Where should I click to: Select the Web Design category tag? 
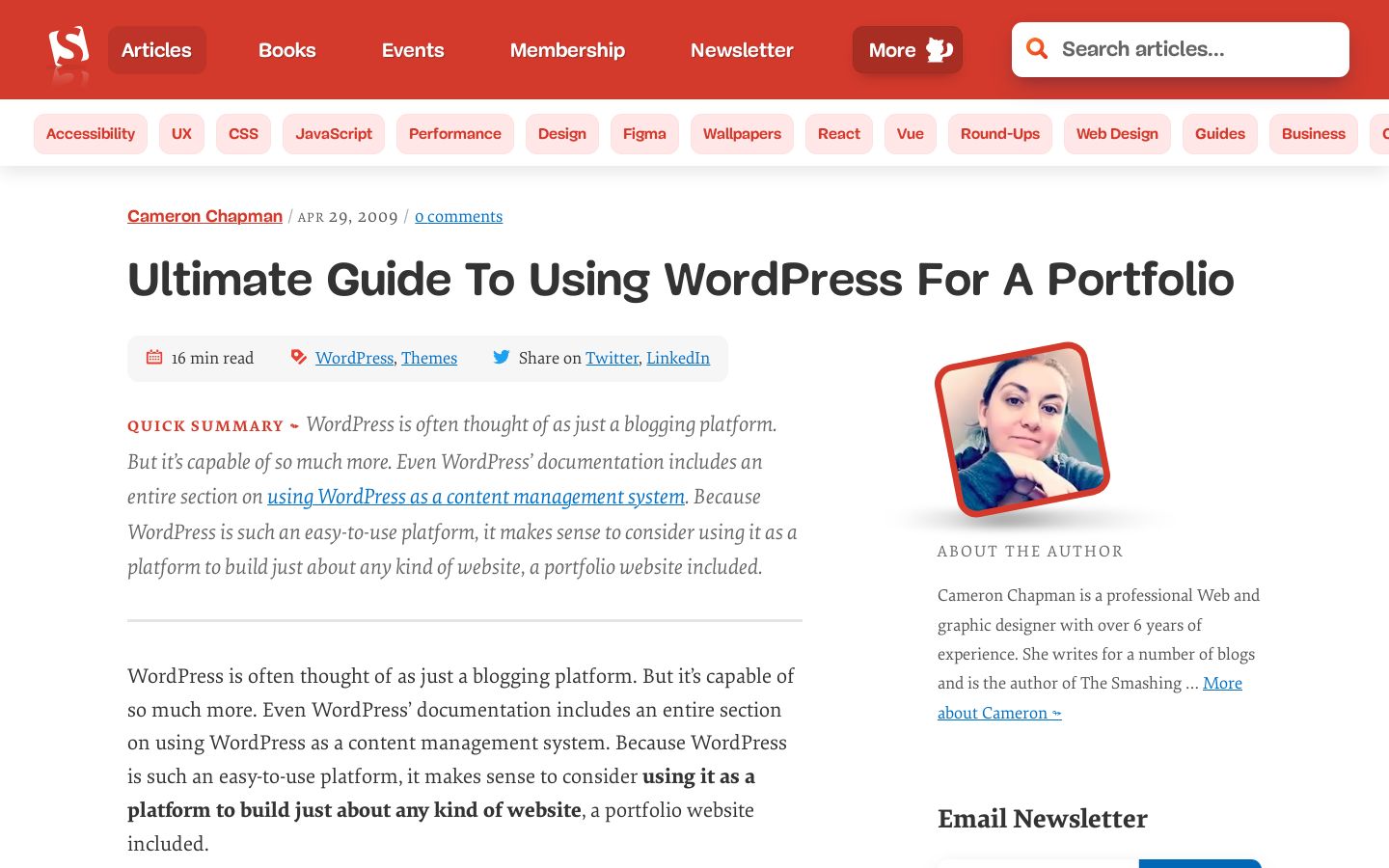tap(1117, 134)
